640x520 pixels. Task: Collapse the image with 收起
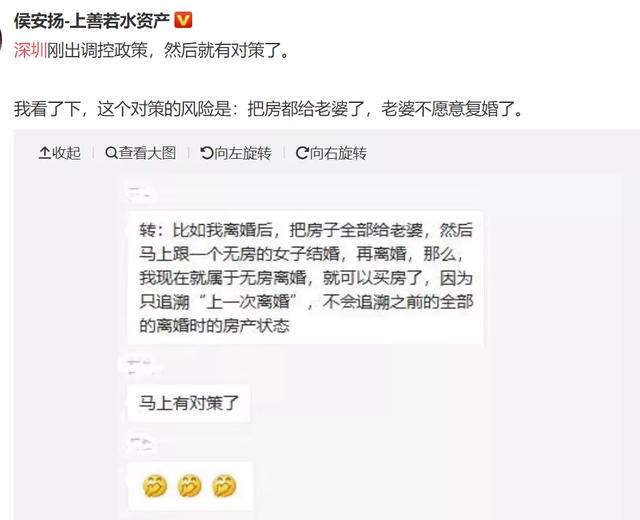tap(60, 153)
